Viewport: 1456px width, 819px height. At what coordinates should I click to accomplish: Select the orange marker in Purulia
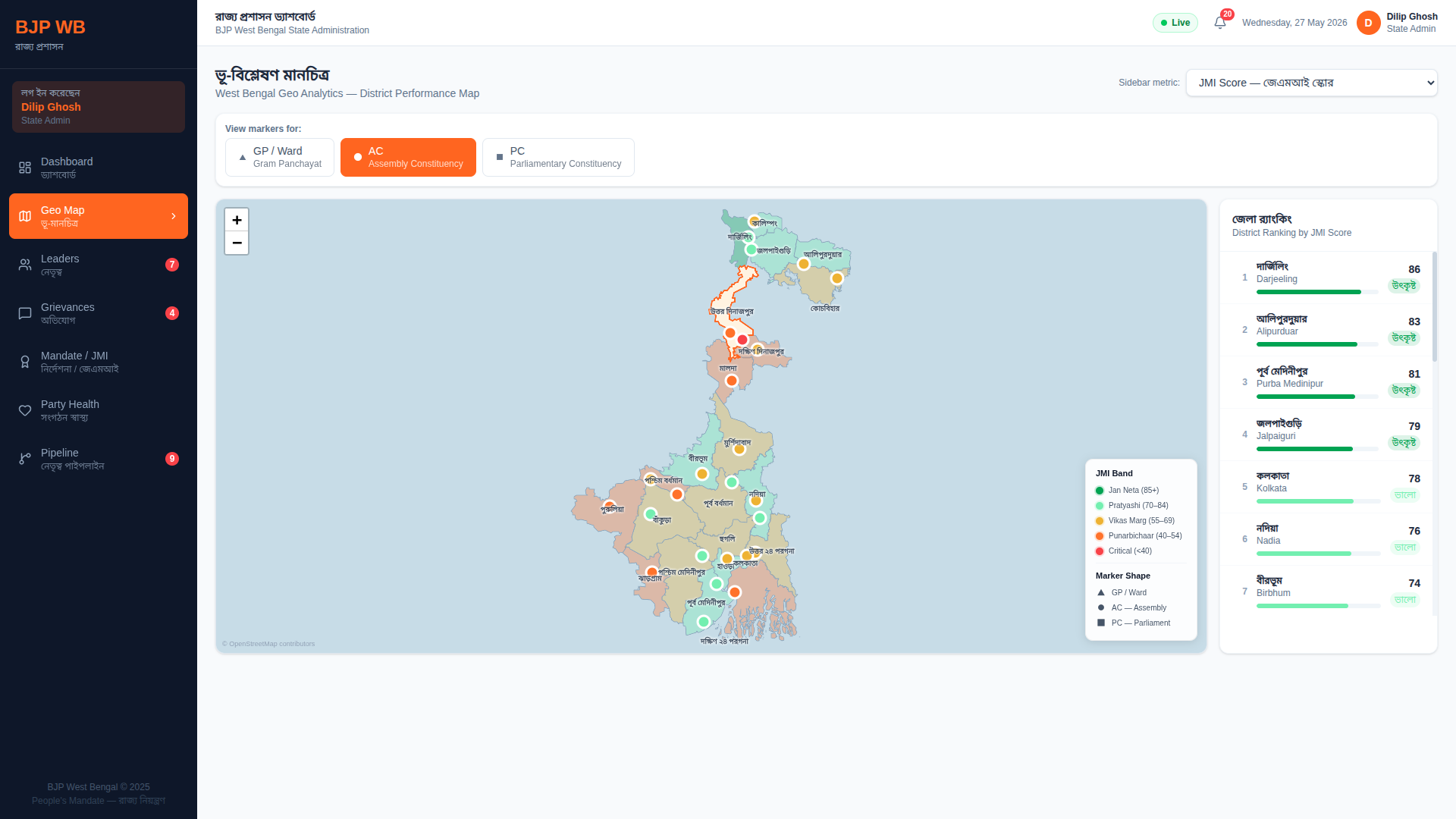[x=609, y=505]
